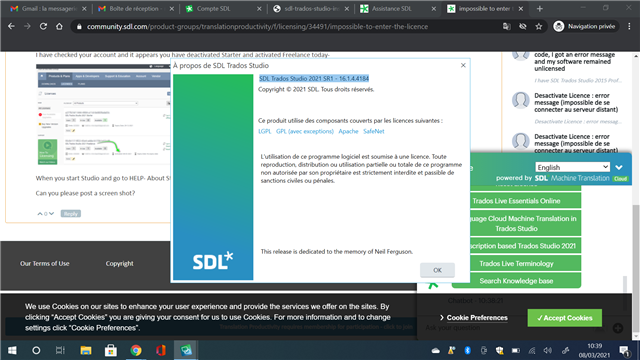The width and height of the screenshot is (640, 360).
Task: Click the Reply button under the post
Action: coord(71,214)
